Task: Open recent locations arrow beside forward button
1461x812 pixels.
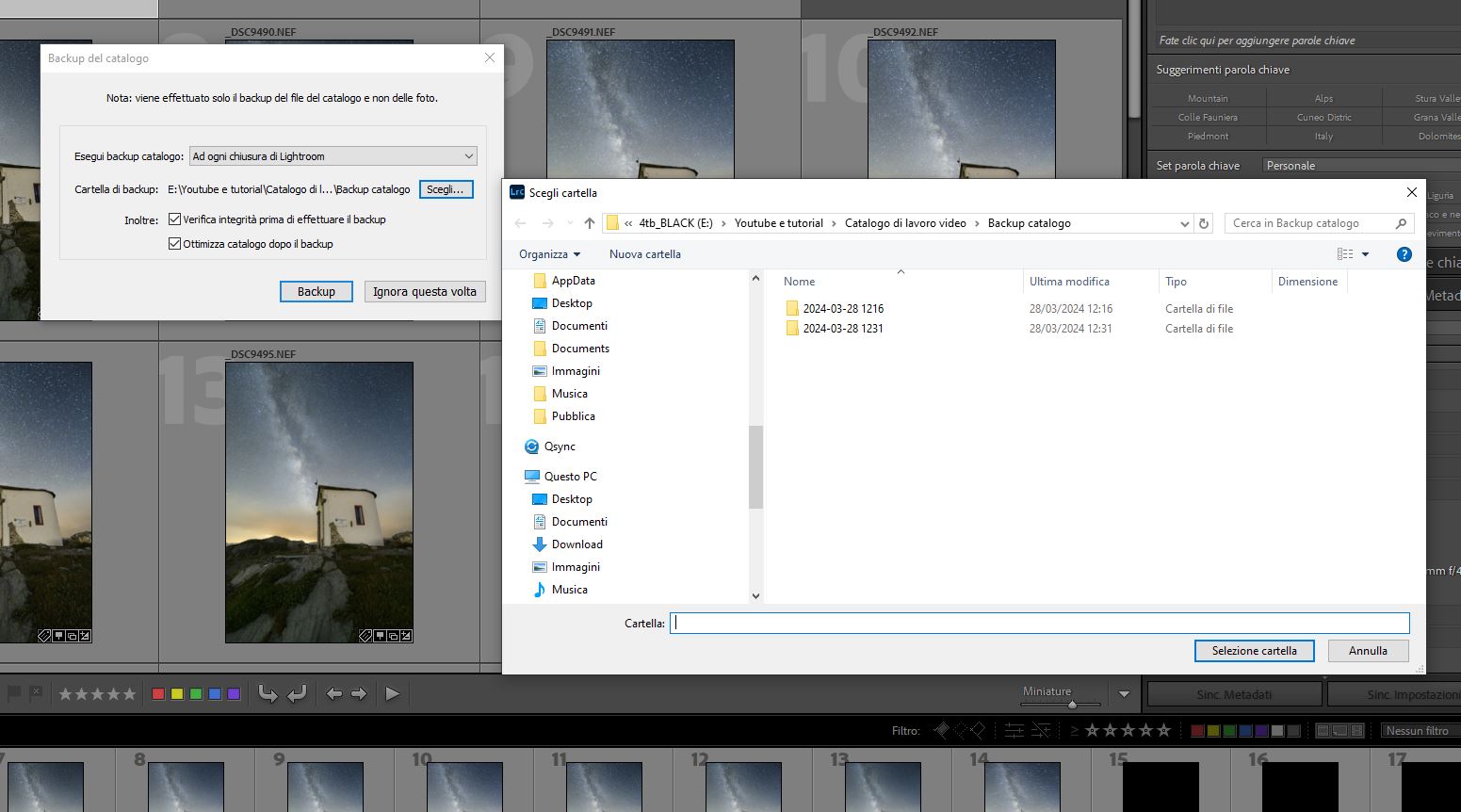Action: coord(569,223)
